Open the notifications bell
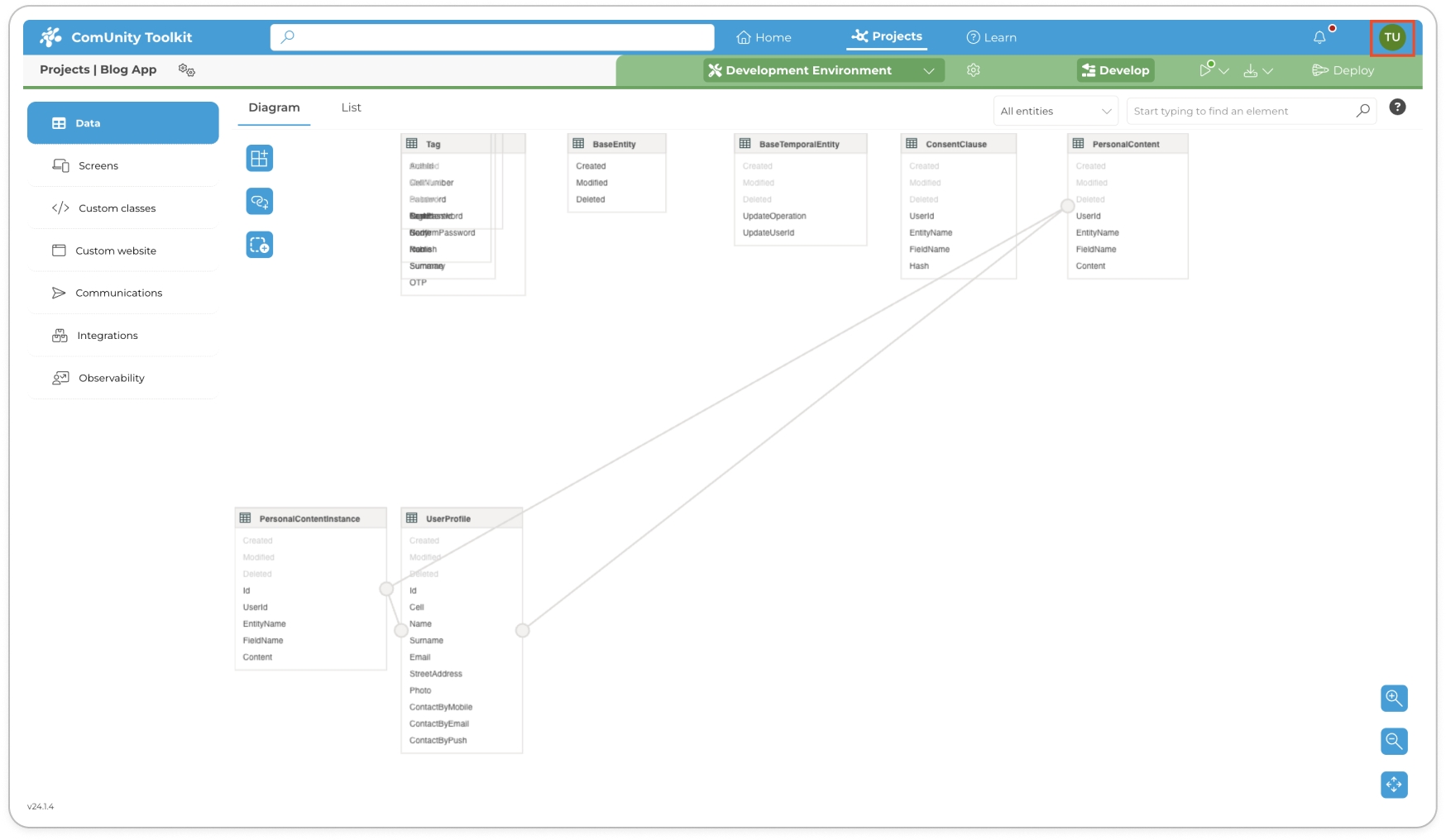Viewport: 1446px width, 840px height. [1319, 37]
